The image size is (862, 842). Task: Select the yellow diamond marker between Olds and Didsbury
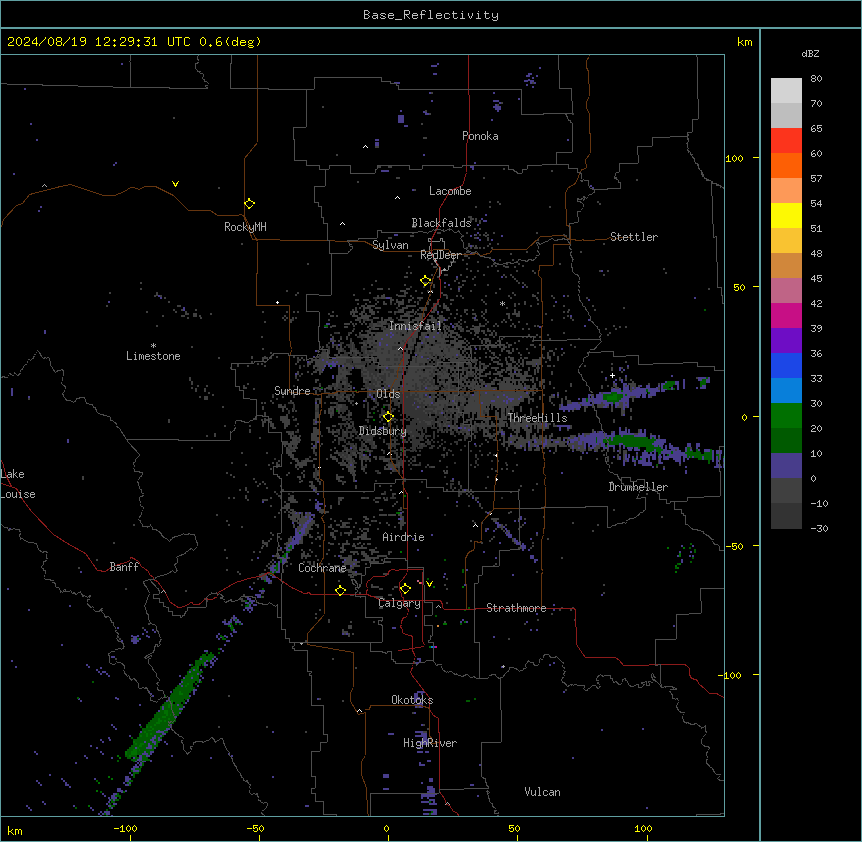(x=388, y=417)
